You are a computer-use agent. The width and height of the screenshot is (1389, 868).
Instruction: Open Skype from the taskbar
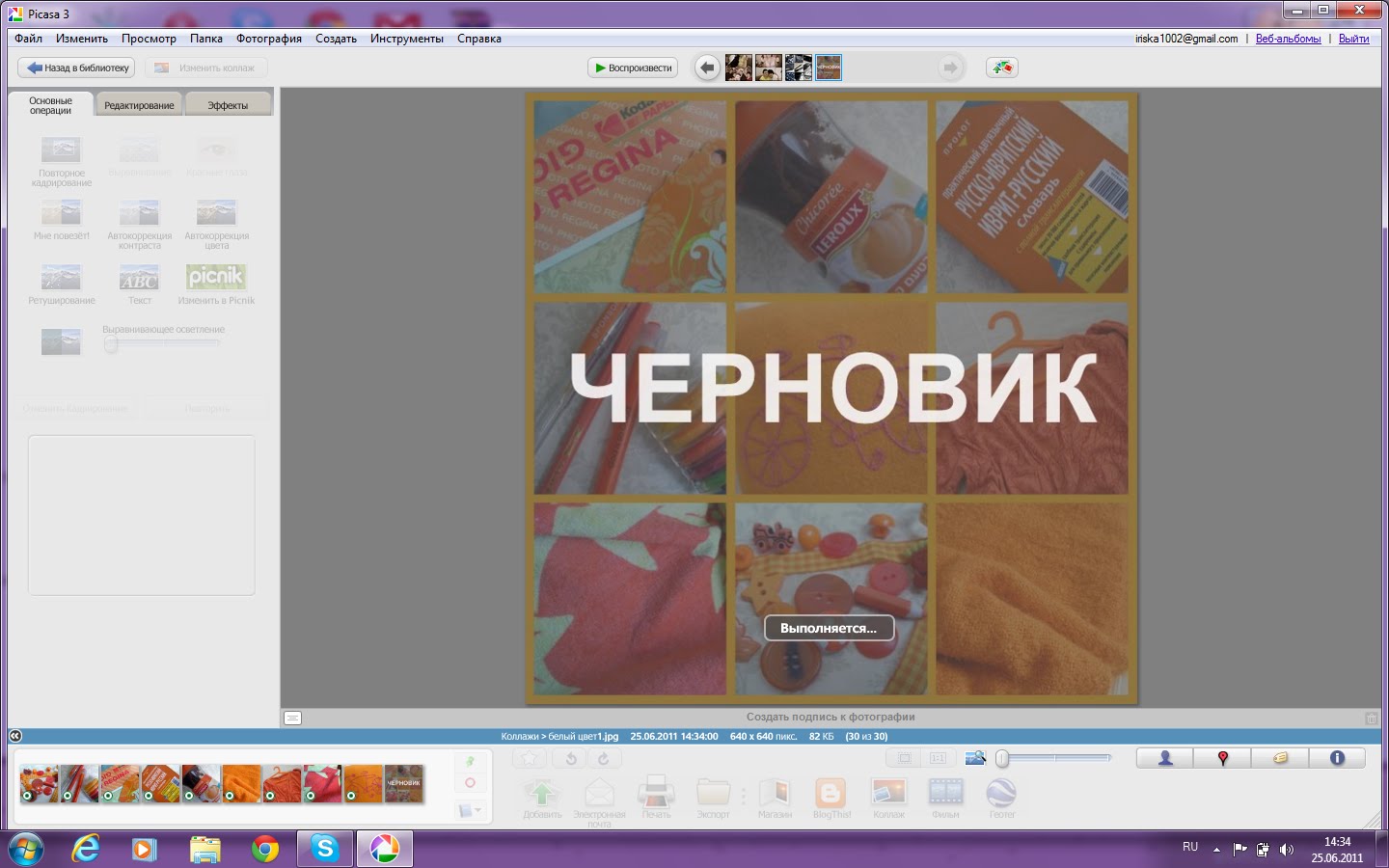(325, 849)
